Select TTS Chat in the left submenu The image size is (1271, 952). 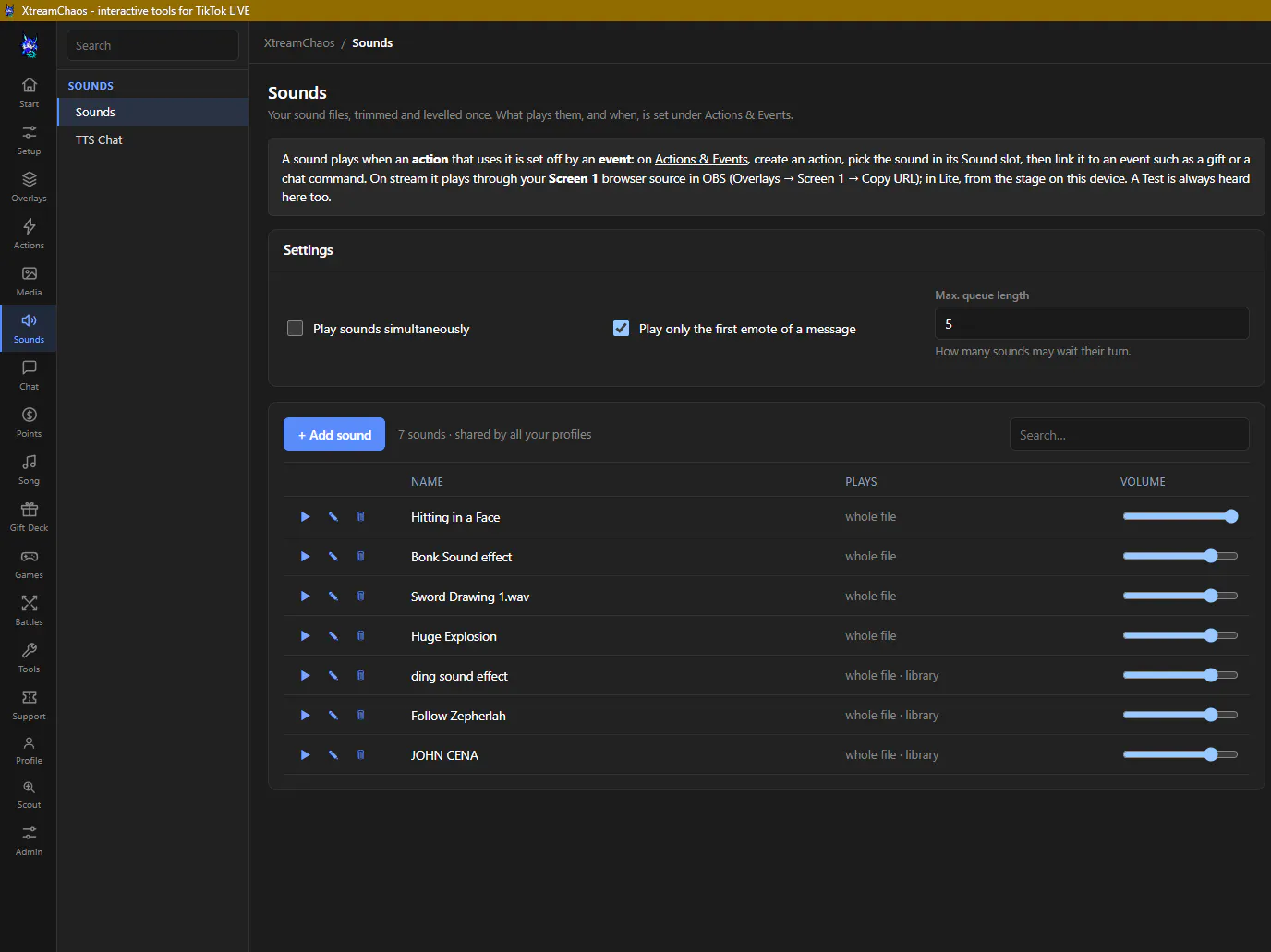(153, 139)
